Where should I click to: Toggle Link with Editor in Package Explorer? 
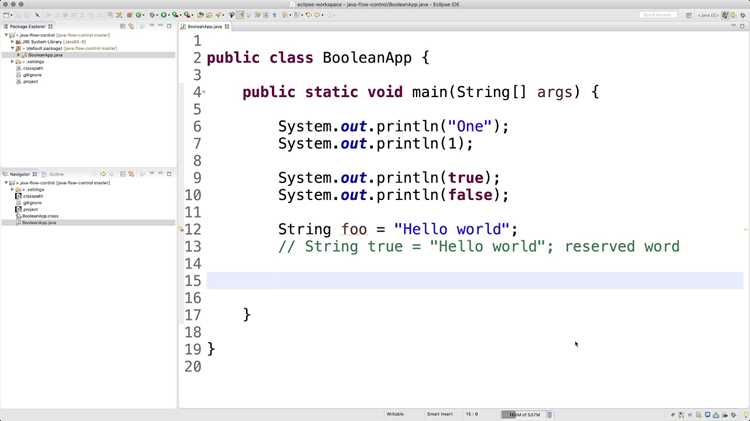click(131, 26)
